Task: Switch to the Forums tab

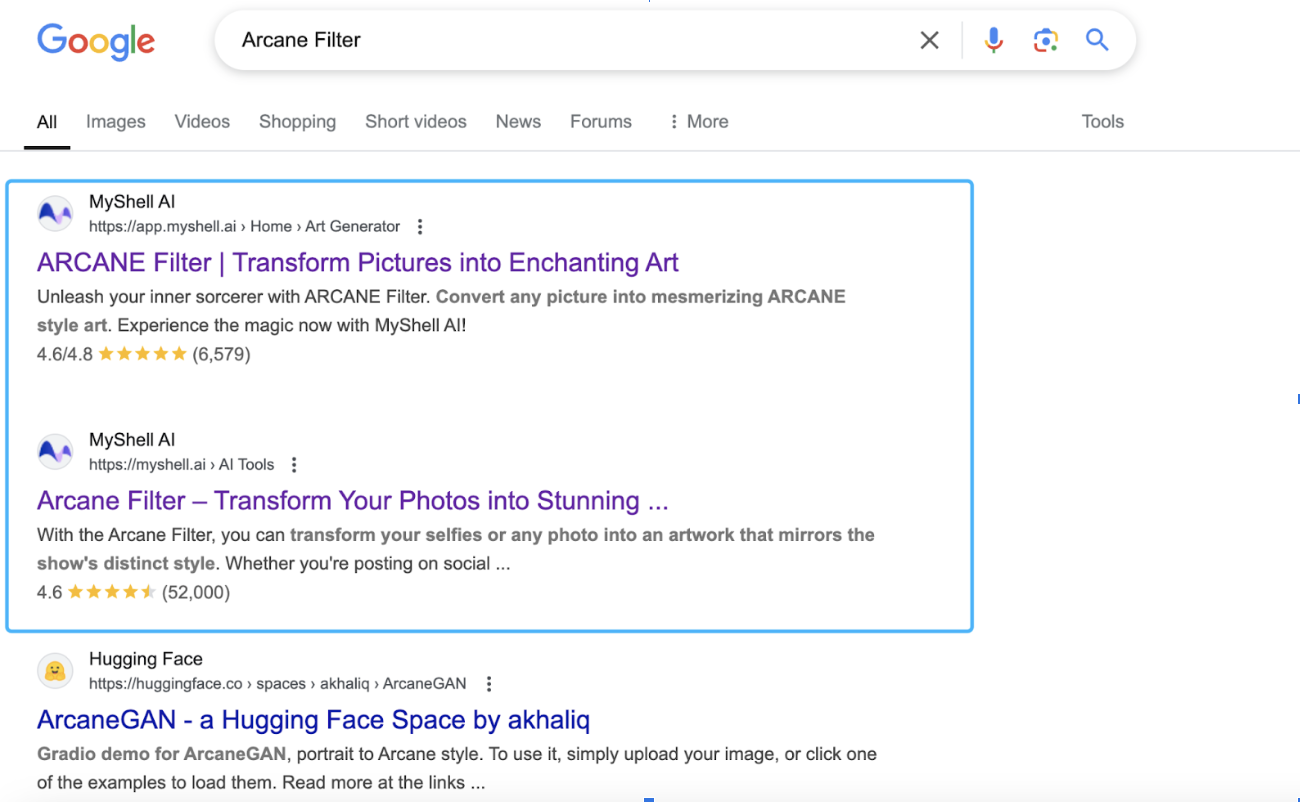Action: pyautogui.click(x=601, y=122)
